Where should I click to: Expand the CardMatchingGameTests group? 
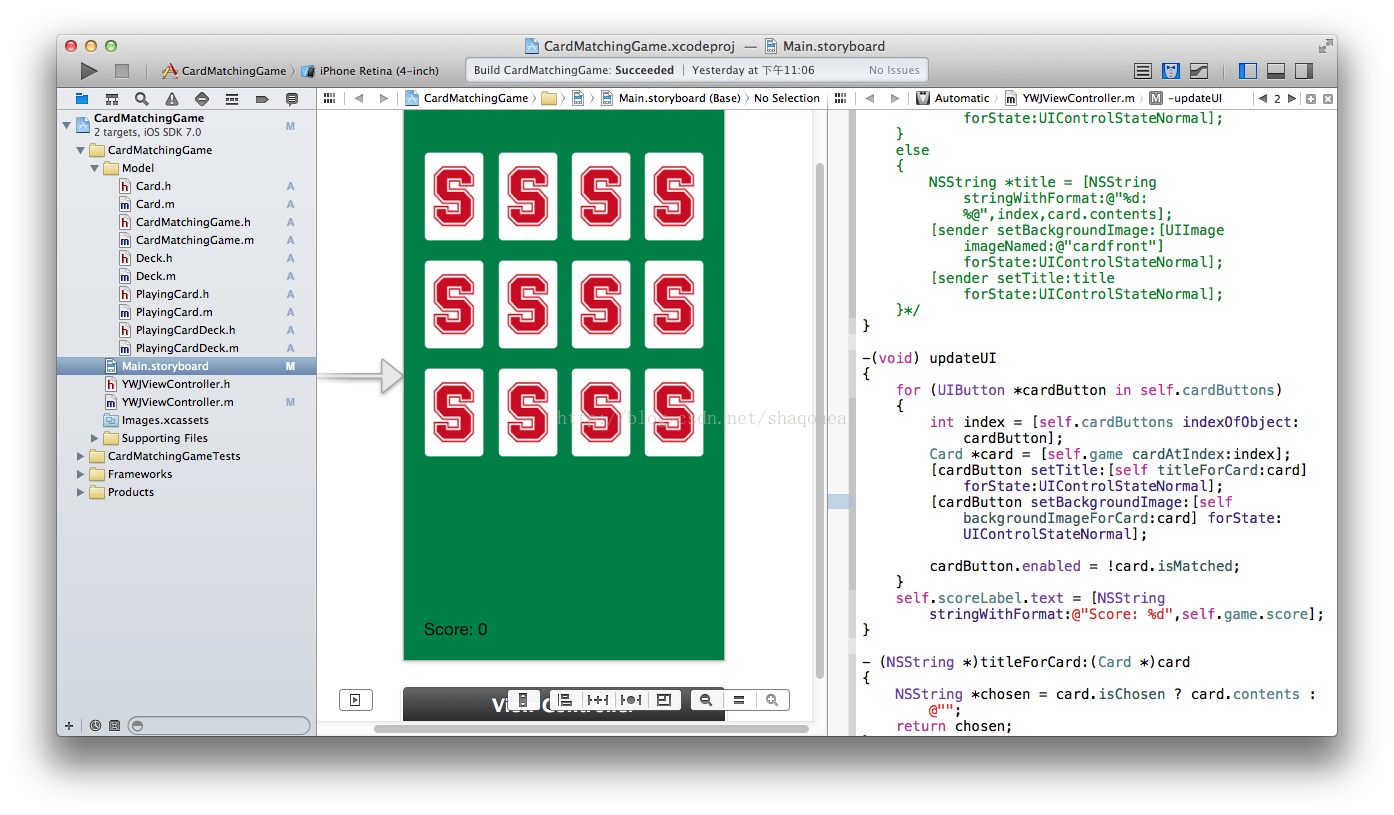click(x=81, y=456)
